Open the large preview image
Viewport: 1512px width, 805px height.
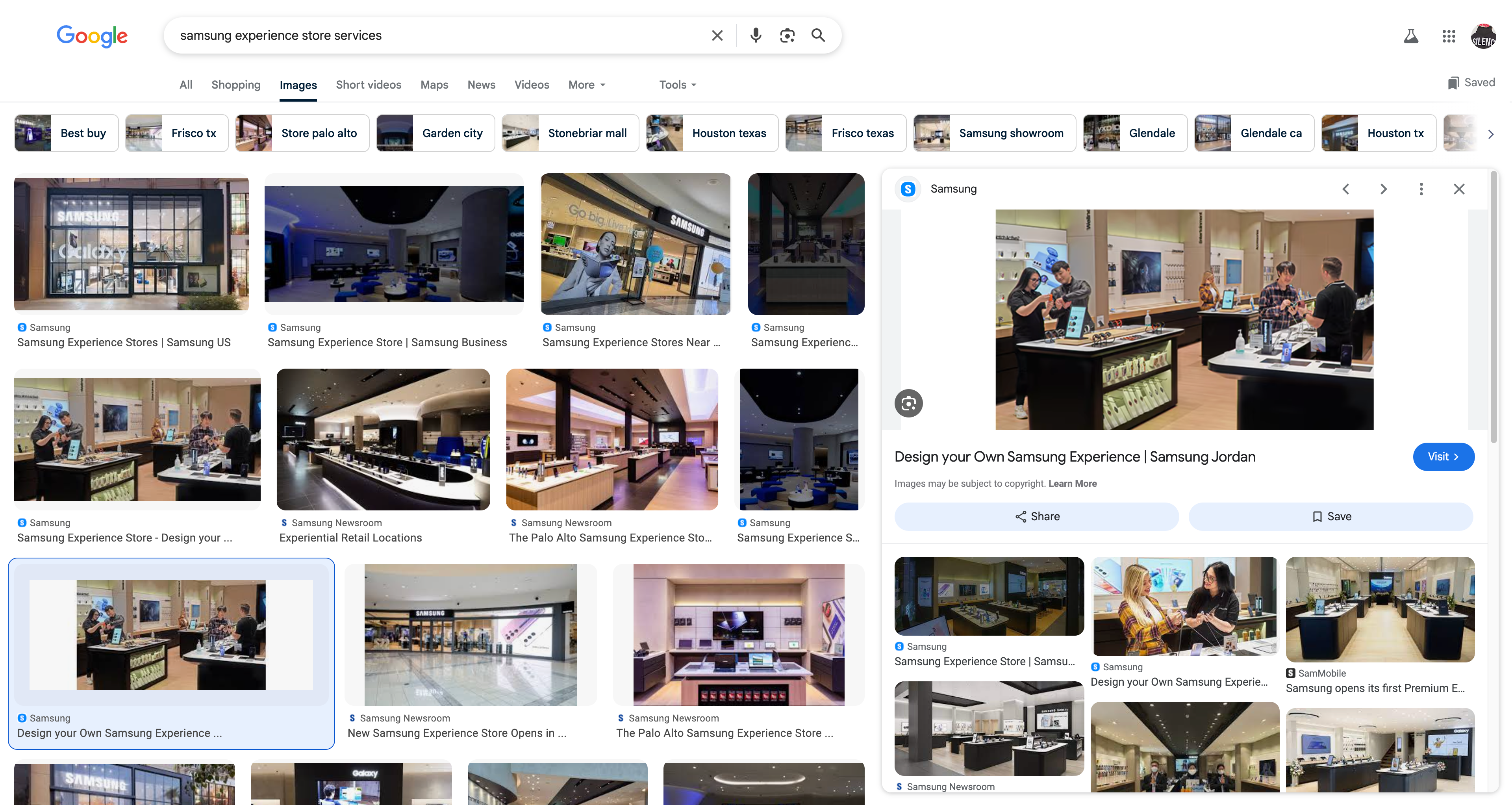tap(1184, 320)
